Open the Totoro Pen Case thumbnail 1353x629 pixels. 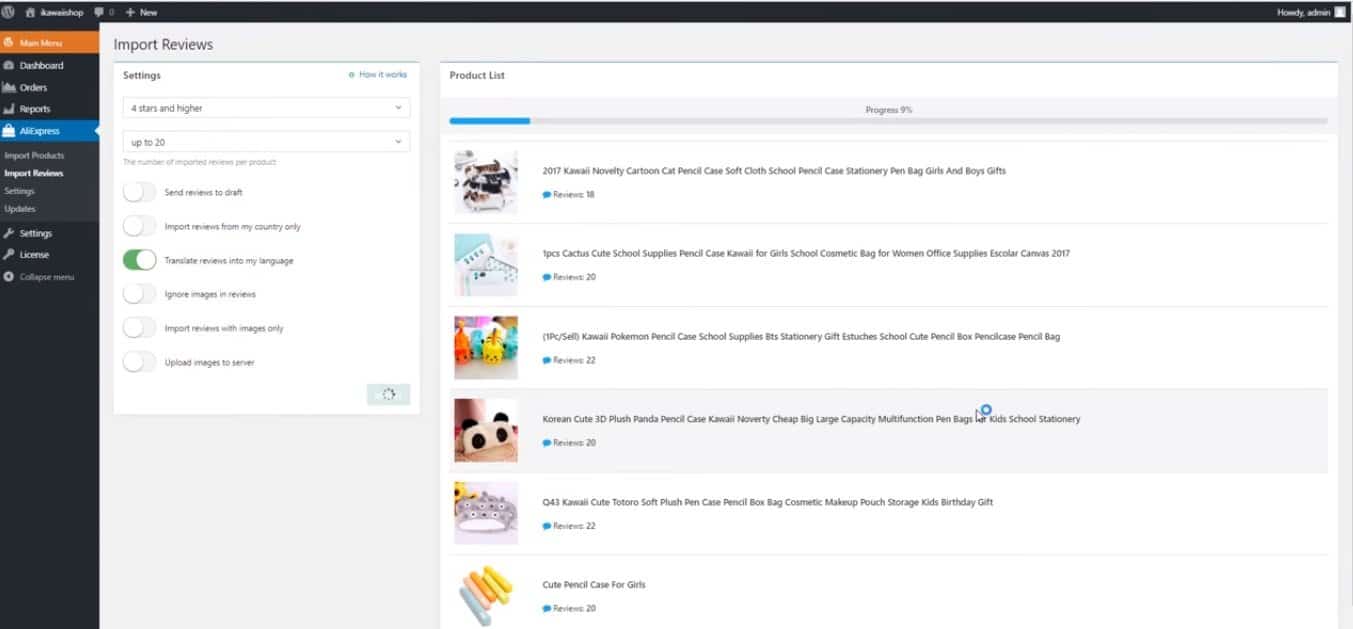486,513
